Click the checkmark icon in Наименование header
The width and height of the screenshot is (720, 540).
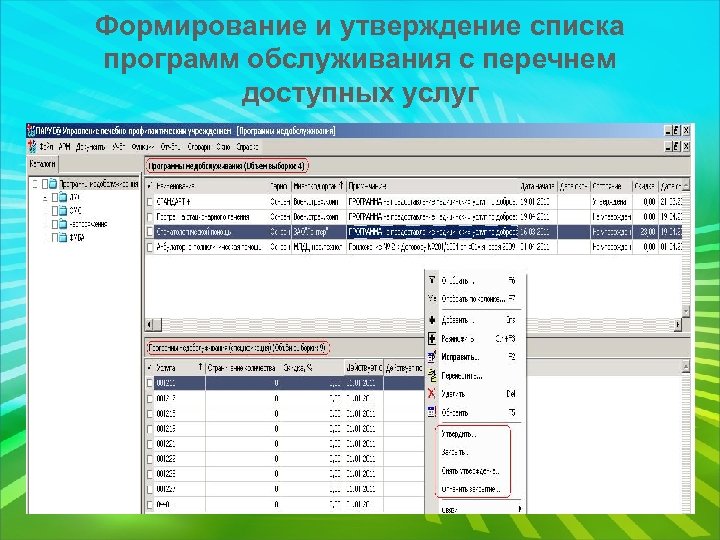pyautogui.click(x=150, y=186)
